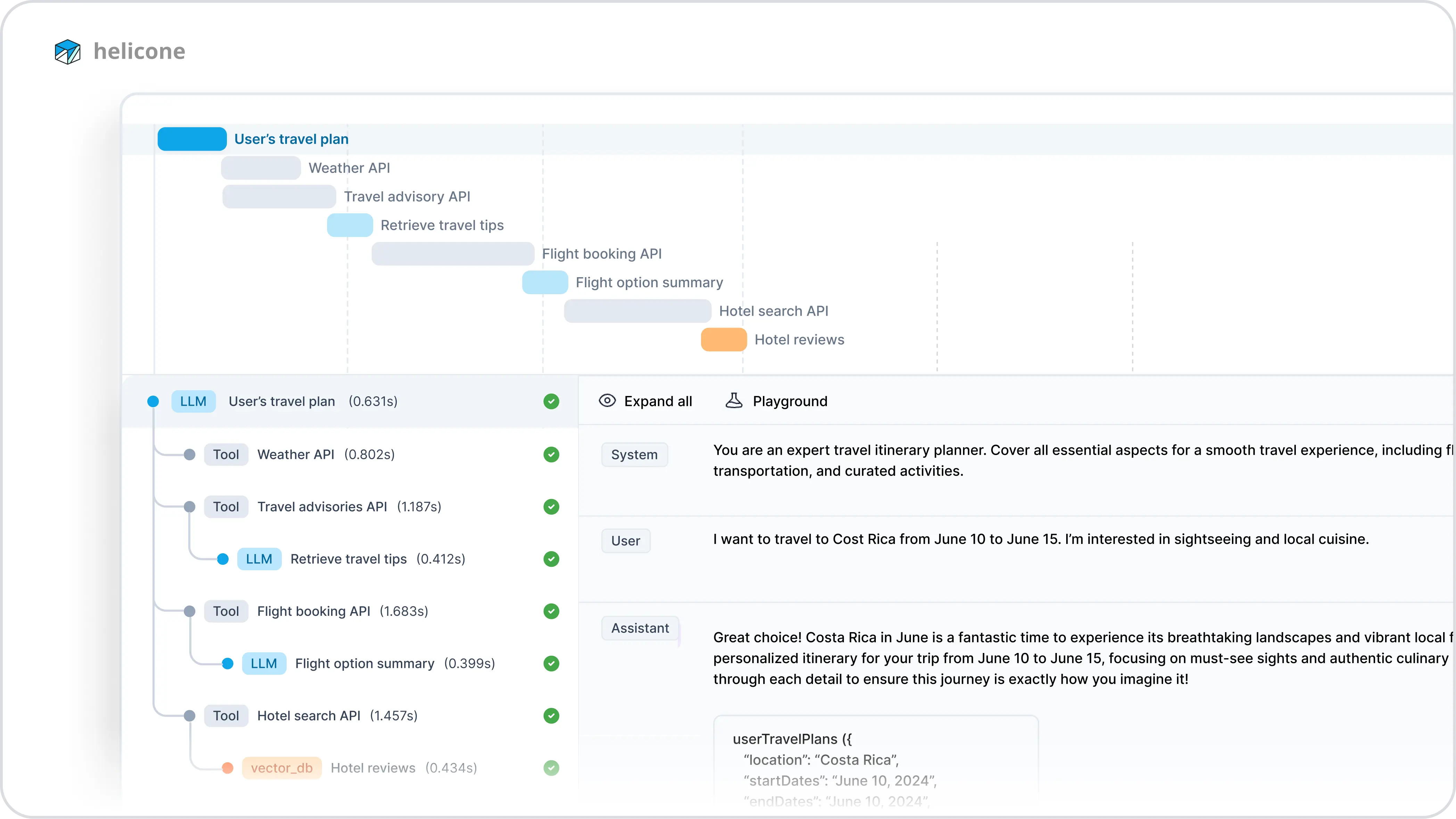Click the green success check for Travel advisories API
Image resolution: width=1456 pixels, height=819 pixels.
tap(551, 507)
